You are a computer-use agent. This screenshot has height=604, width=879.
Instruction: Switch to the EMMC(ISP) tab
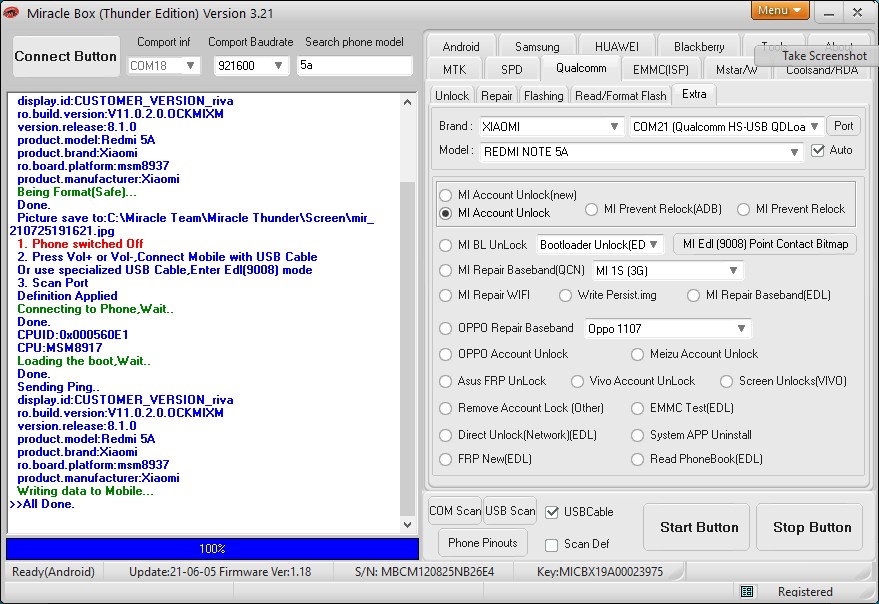660,70
